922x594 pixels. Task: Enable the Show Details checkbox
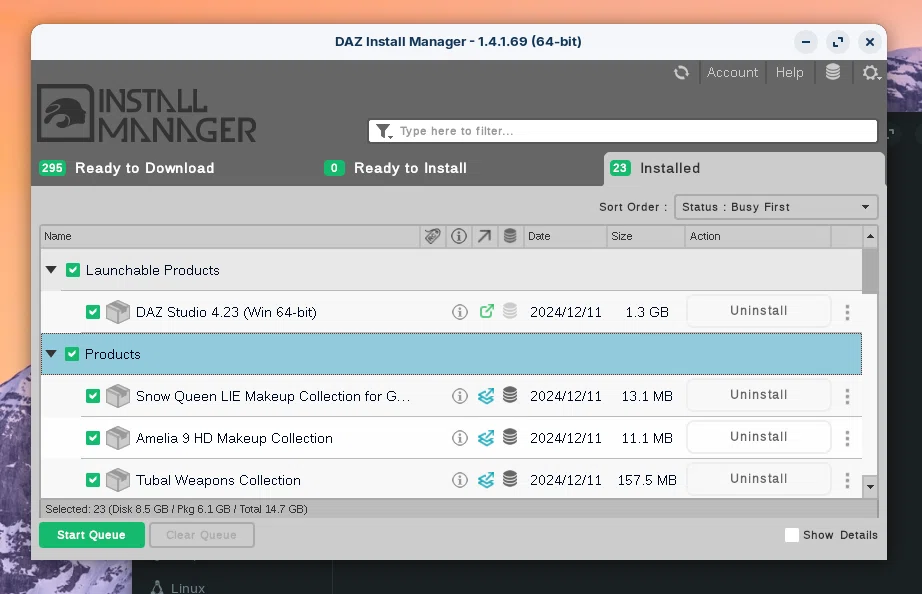(x=791, y=535)
